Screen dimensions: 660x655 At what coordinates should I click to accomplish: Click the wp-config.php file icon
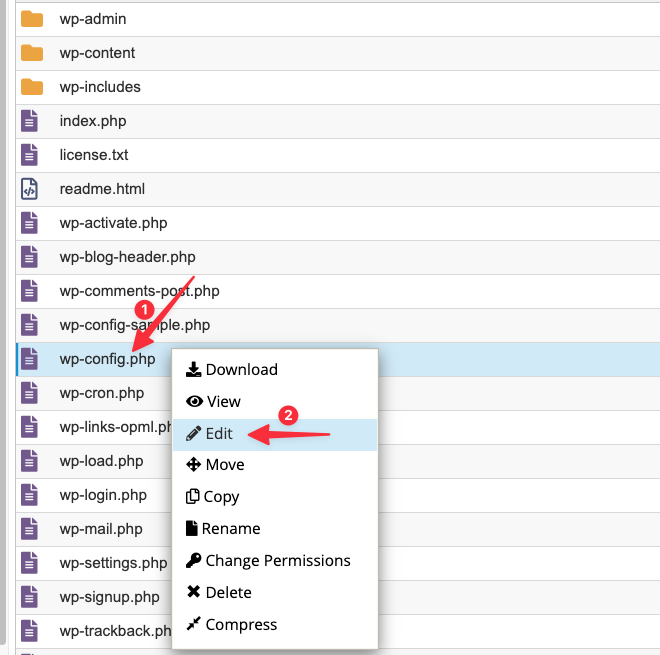click(x=29, y=359)
